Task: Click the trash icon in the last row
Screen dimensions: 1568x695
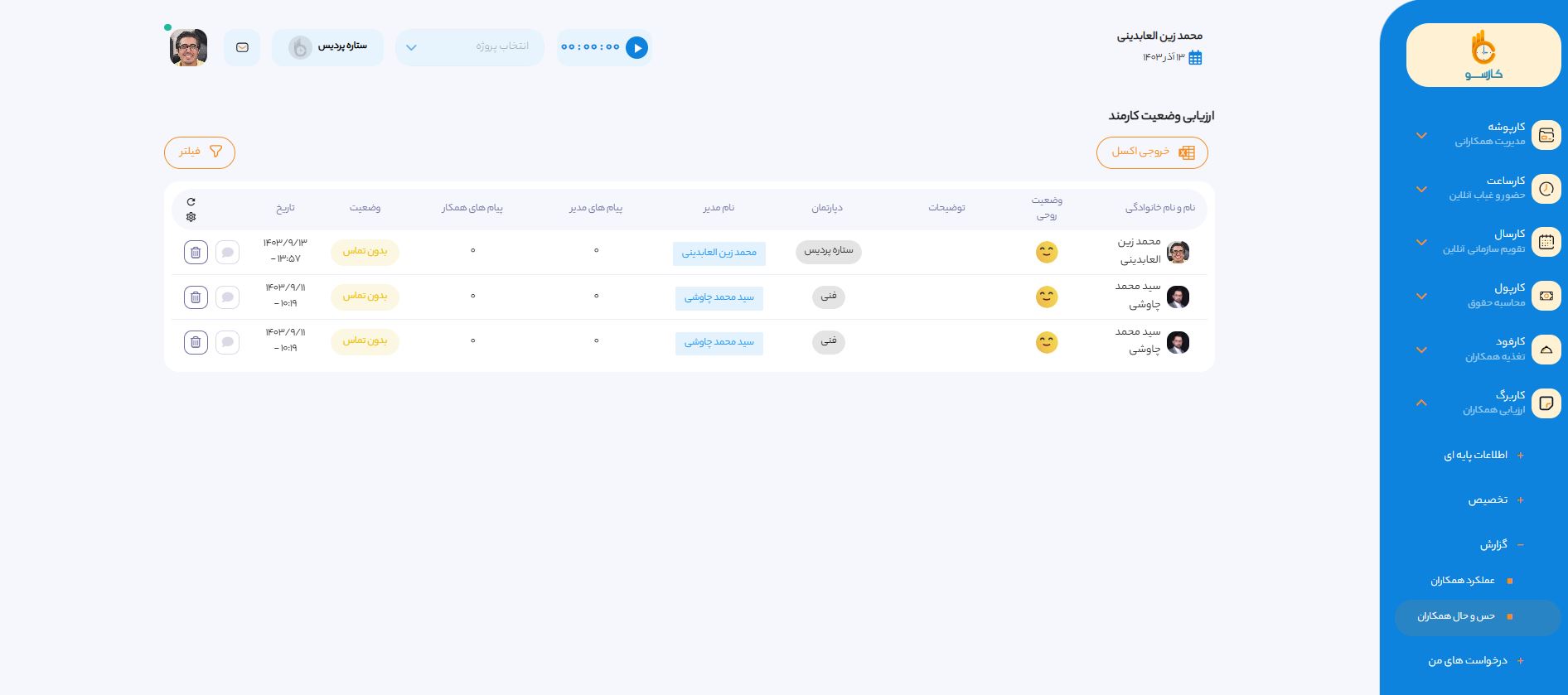Action: [x=196, y=342]
